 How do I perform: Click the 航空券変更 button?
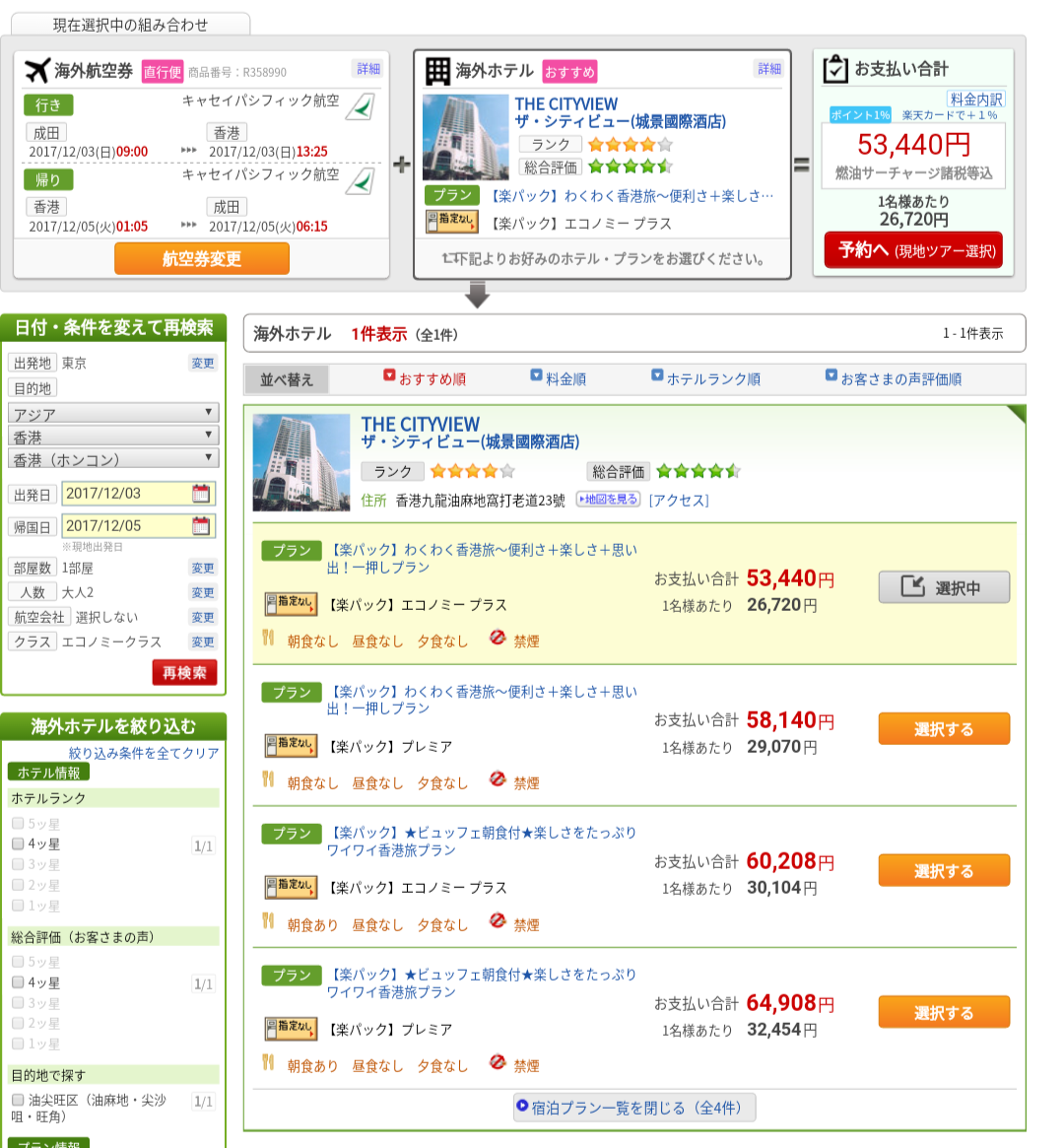[202, 258]
